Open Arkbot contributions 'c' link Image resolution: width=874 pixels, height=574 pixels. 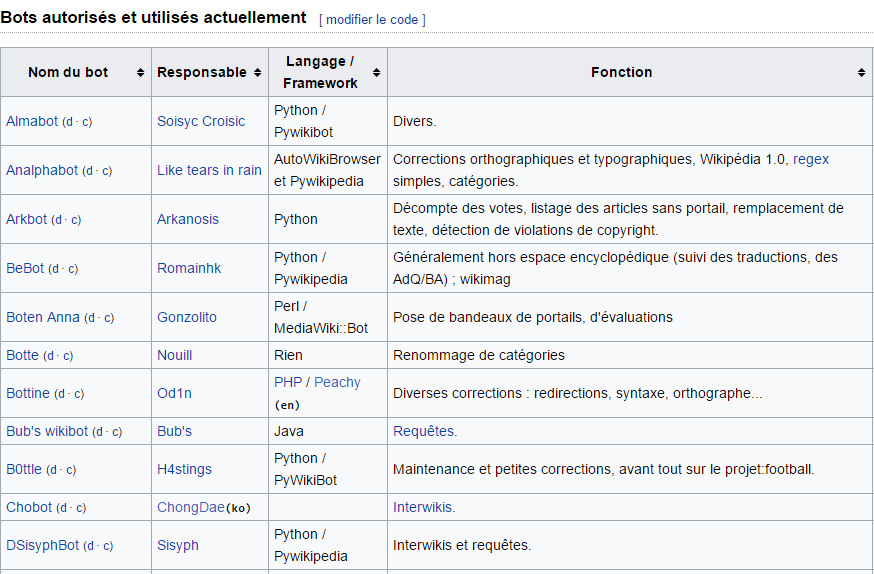pos(75,220)
